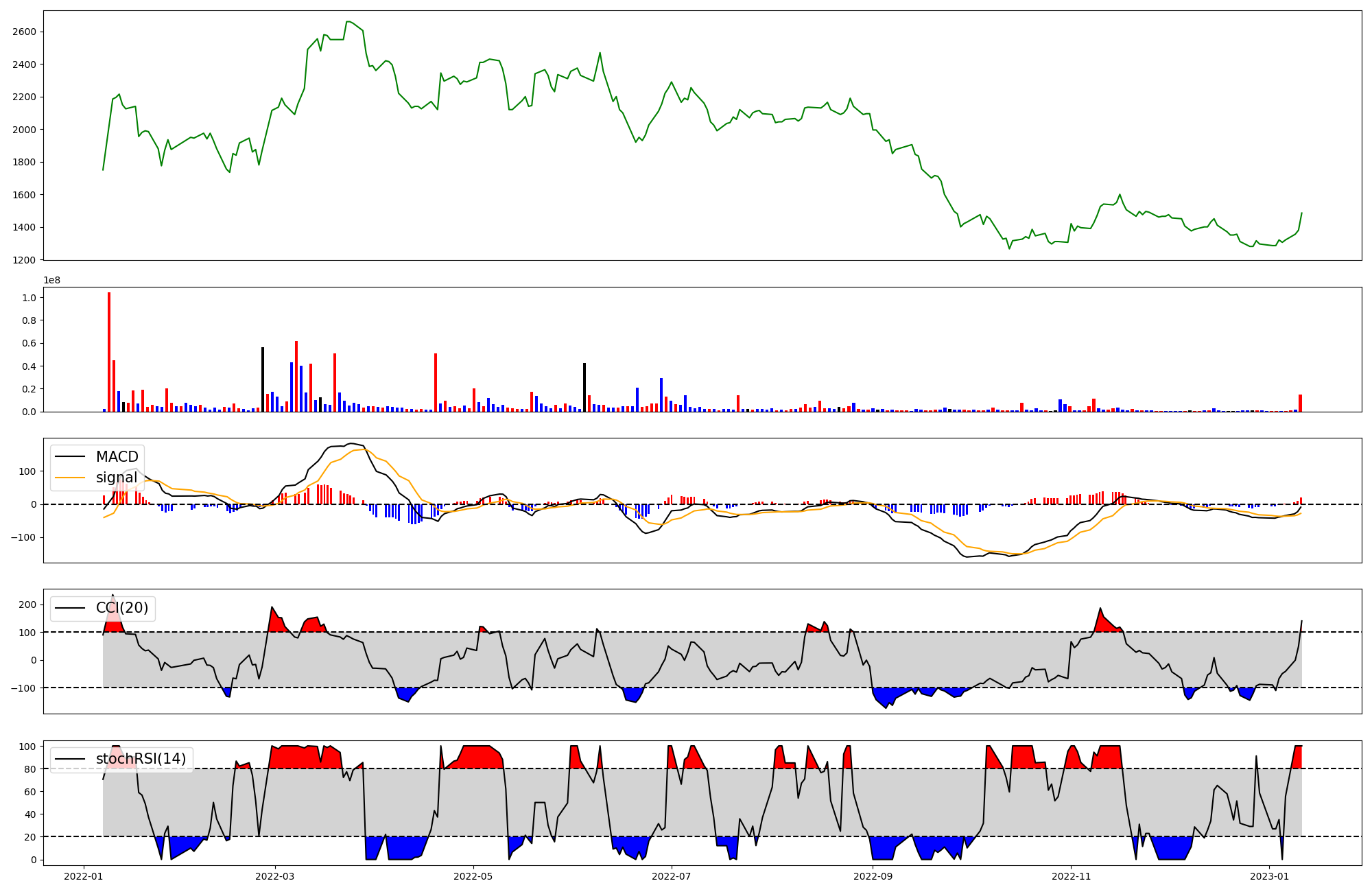Screen dimensions: 1372x892
Task: Click the 1200 price axis tick label
Action: coord(24,260)
